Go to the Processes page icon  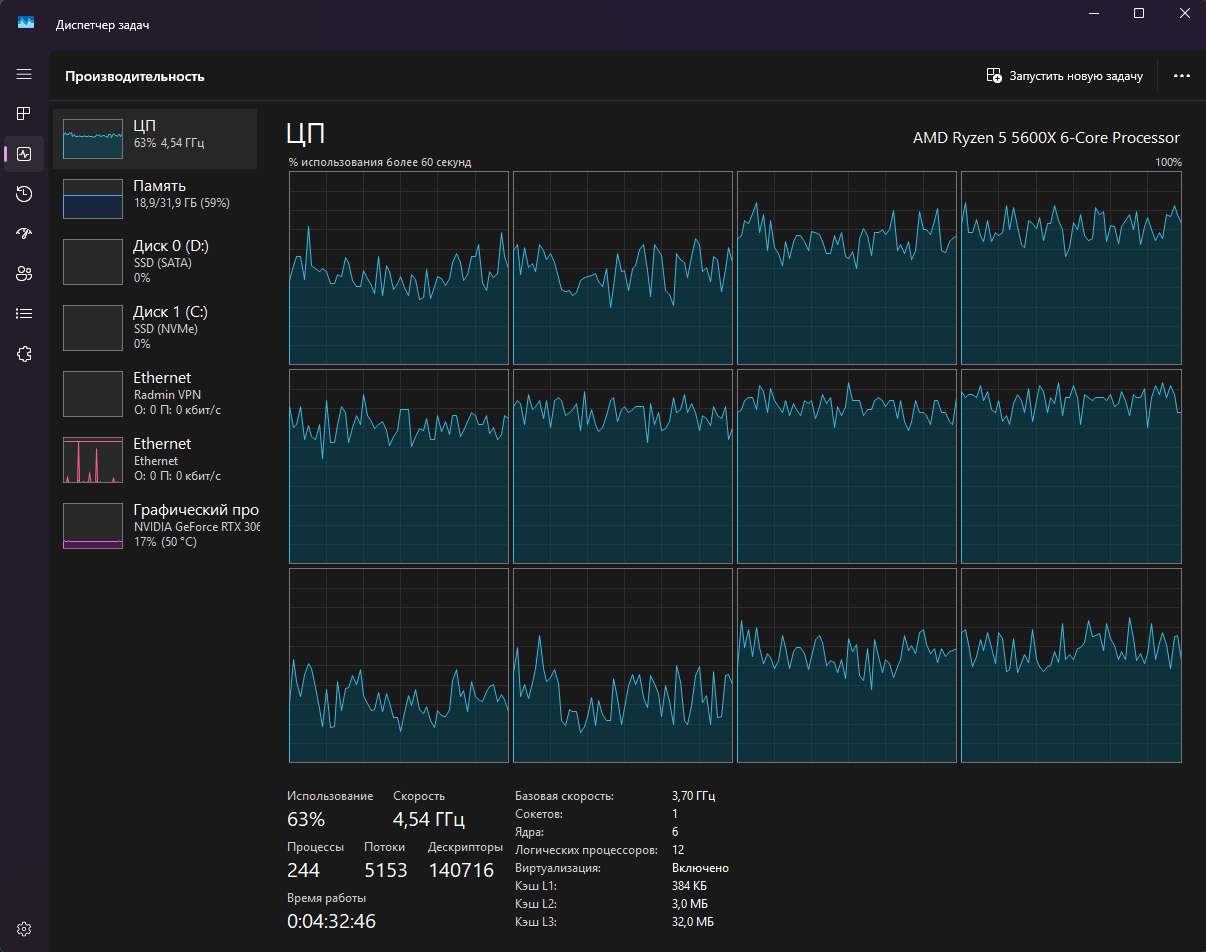[x=24, y=114]
